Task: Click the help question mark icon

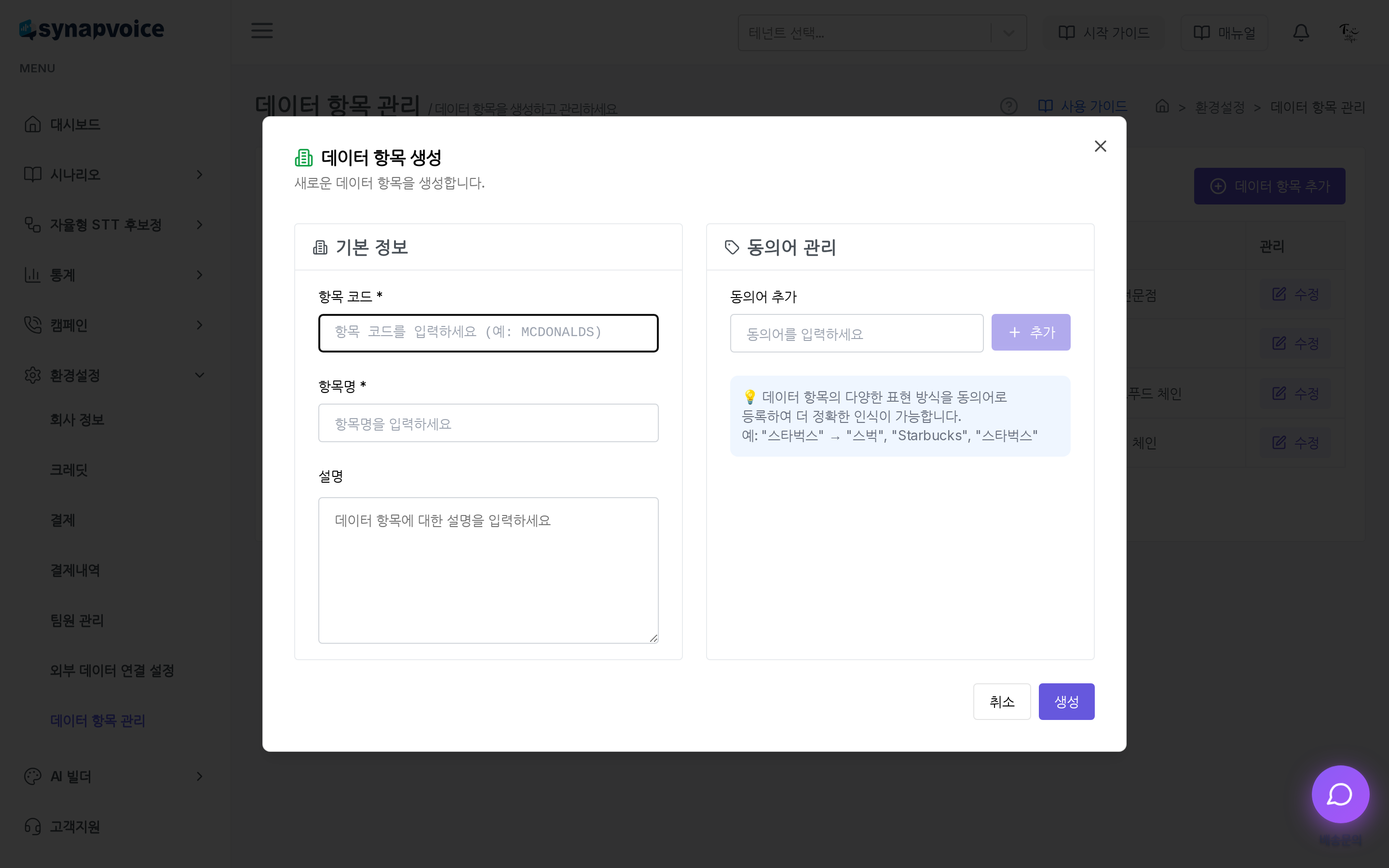Action: (1008, 106)
